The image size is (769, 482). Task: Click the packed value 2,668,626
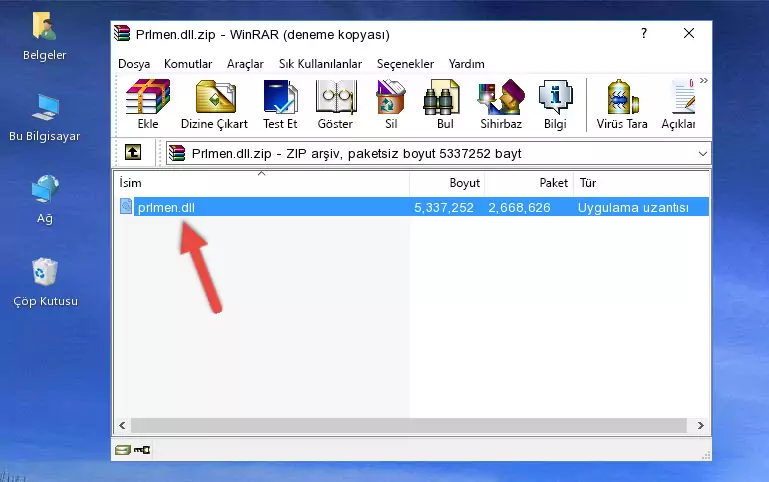pyautogui.click(x=519, y=207)
